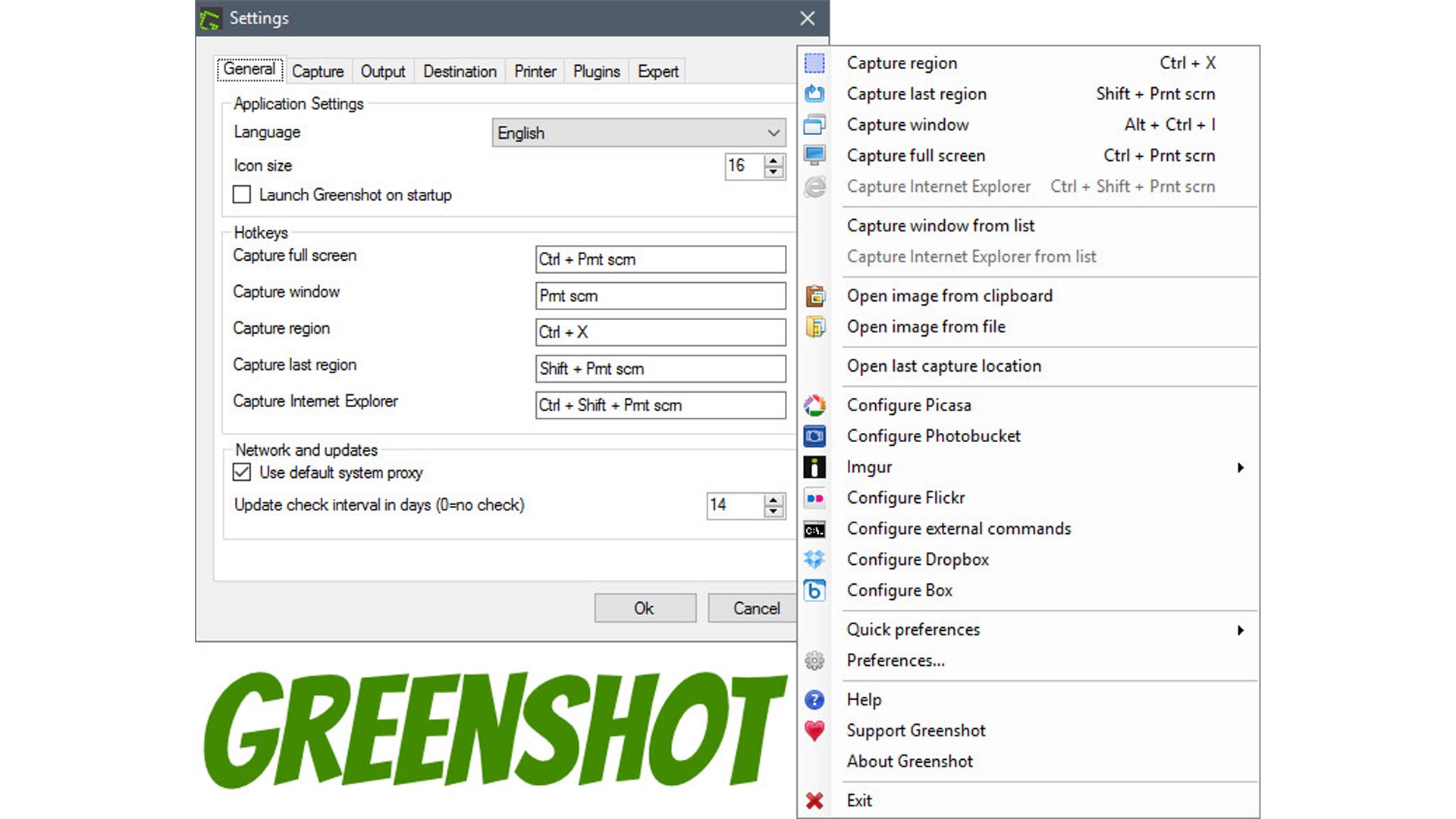Choose Open last capture location
Screen dimensions: 1456x819
pos(1028,366)
